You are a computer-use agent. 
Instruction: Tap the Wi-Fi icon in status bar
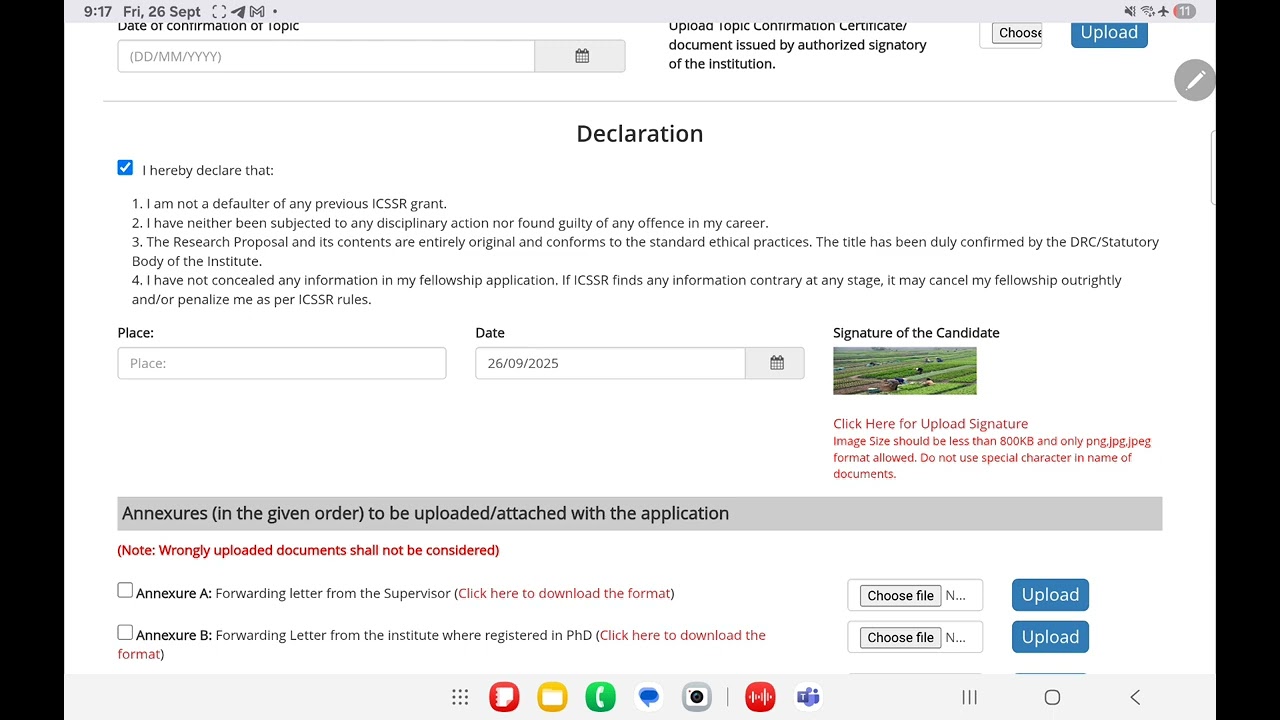pyautogui.click(x=1147, y=11)
